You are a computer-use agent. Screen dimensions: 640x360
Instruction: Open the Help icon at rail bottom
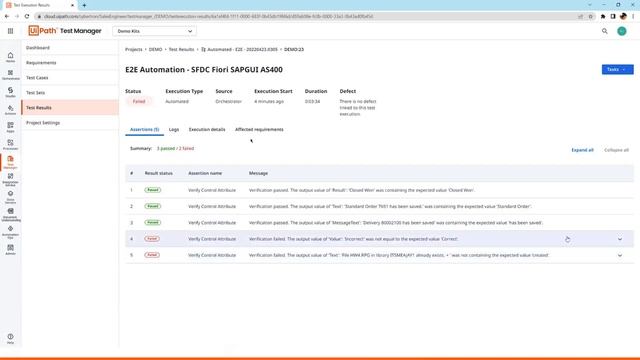tap(10, 339)
